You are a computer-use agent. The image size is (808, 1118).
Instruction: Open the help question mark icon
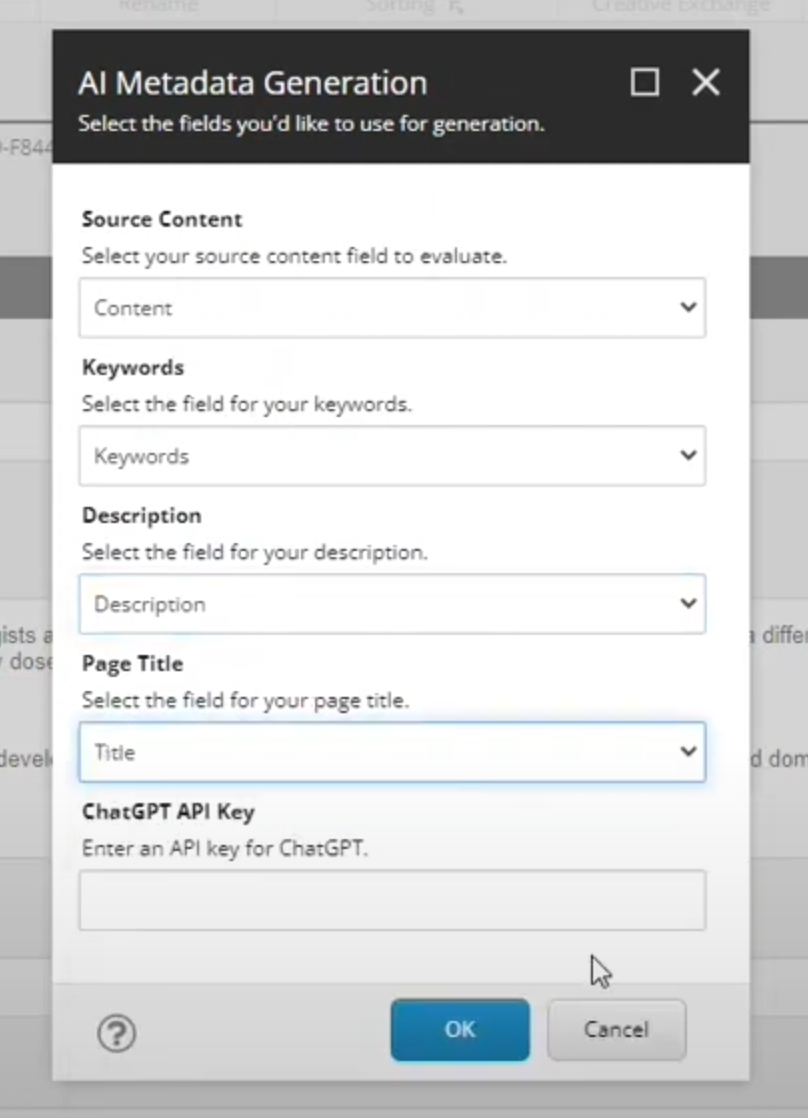point(117,1032)
